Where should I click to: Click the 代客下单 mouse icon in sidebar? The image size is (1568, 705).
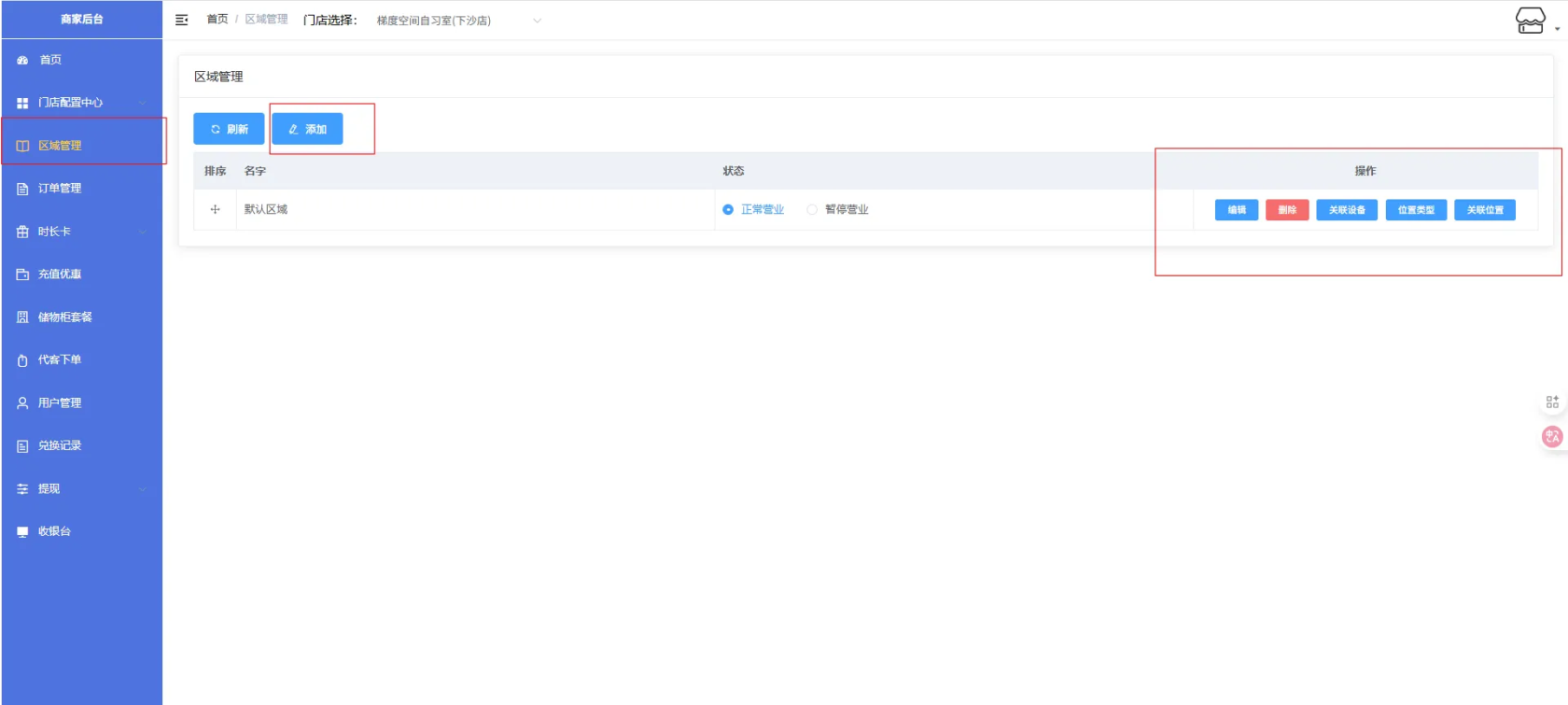tap(22, 360)
